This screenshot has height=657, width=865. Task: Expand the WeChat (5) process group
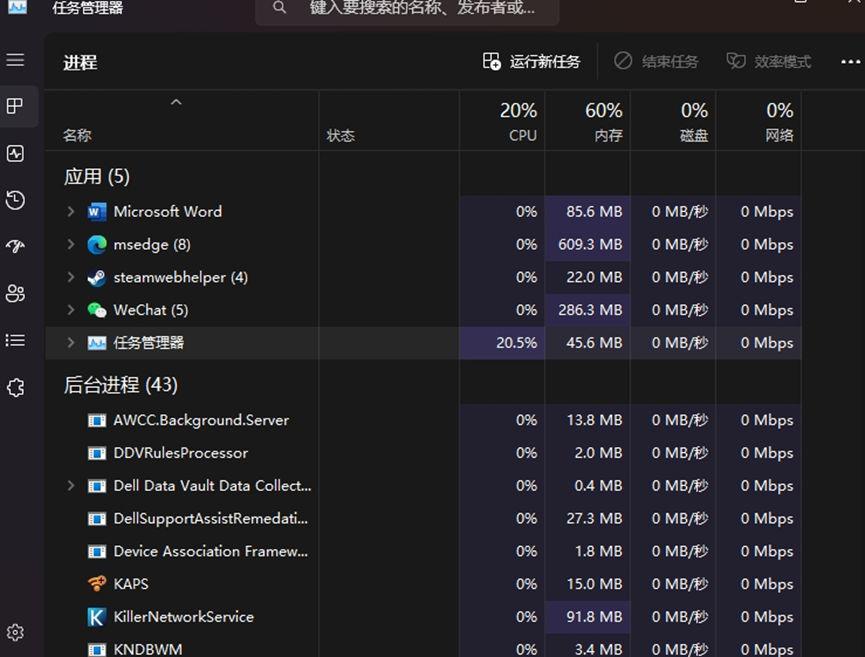pyautogui.click(x=70, y=310)
